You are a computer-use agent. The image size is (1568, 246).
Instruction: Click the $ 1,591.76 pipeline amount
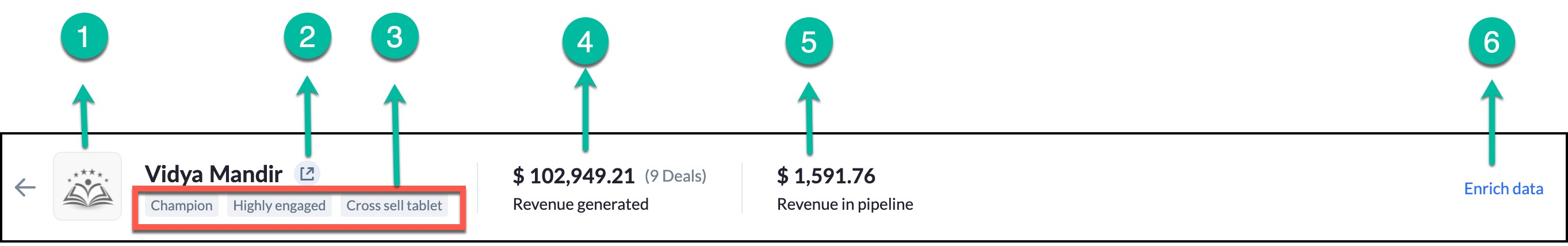(x=825, y=176)
